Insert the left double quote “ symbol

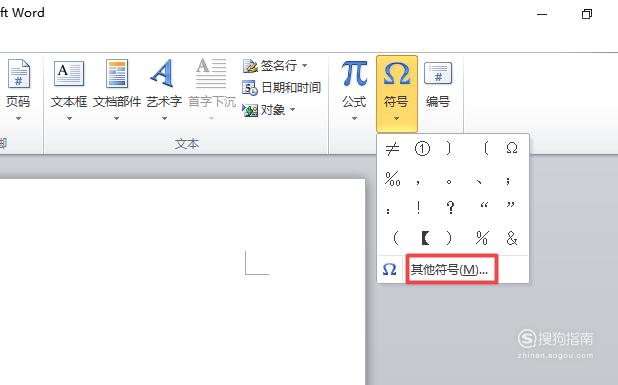(x=484, y=205)
